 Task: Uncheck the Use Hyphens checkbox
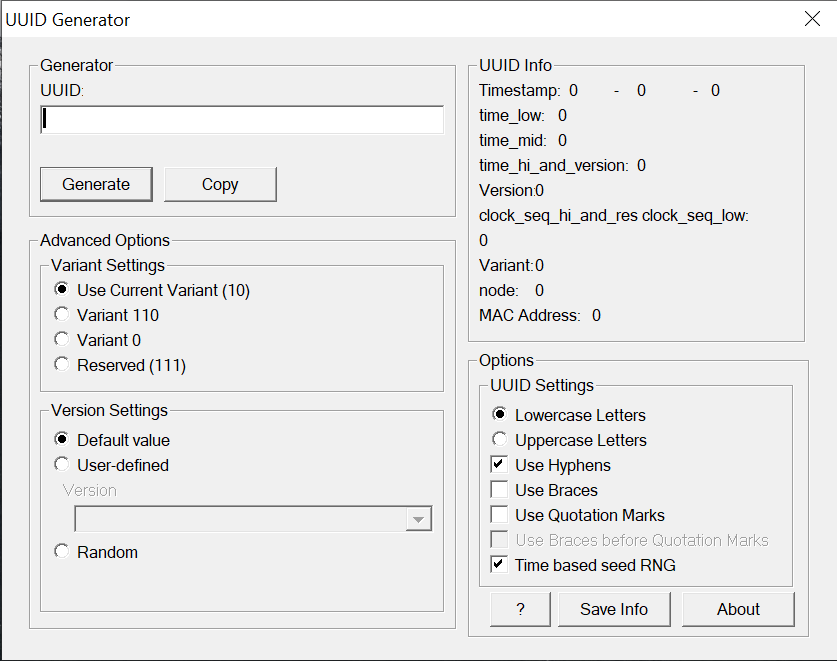[499, 465]
